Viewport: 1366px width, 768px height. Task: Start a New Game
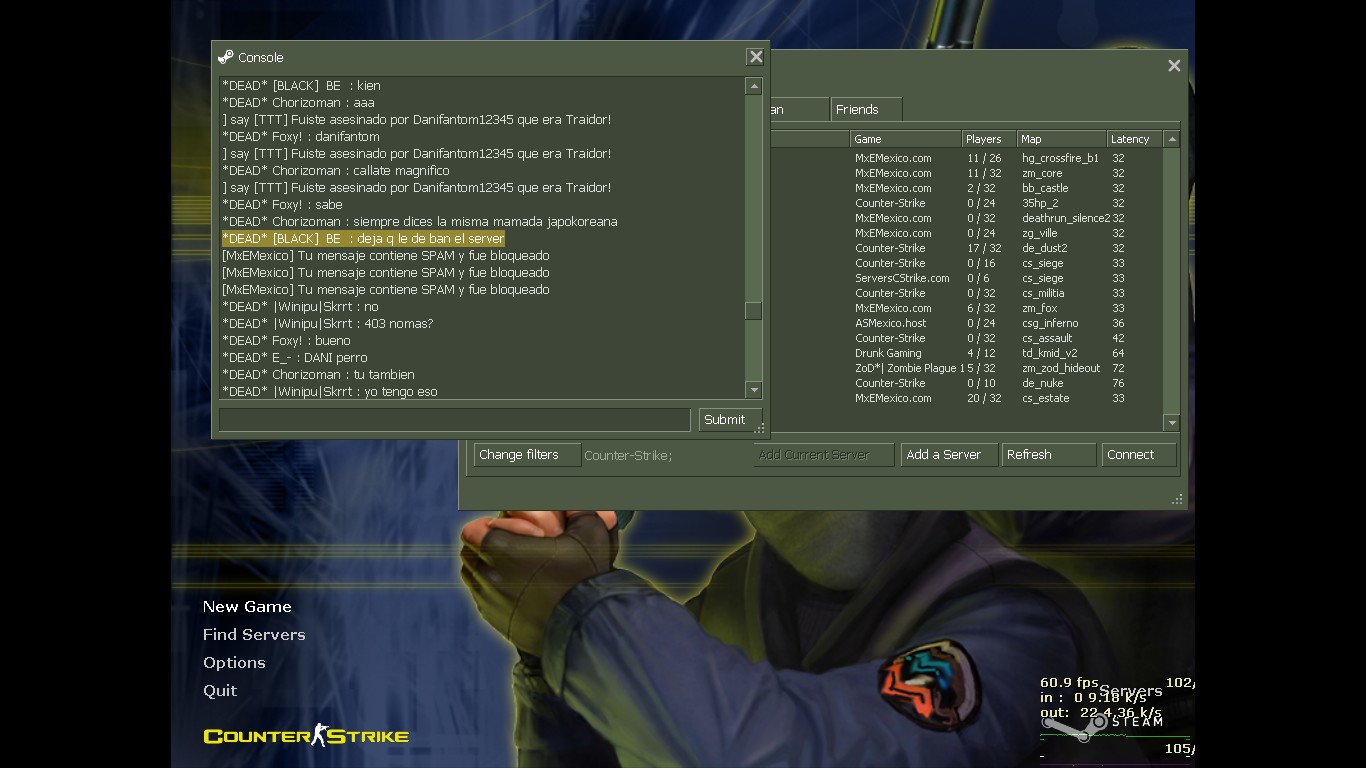pyautogui.click(x=247, y=607)
